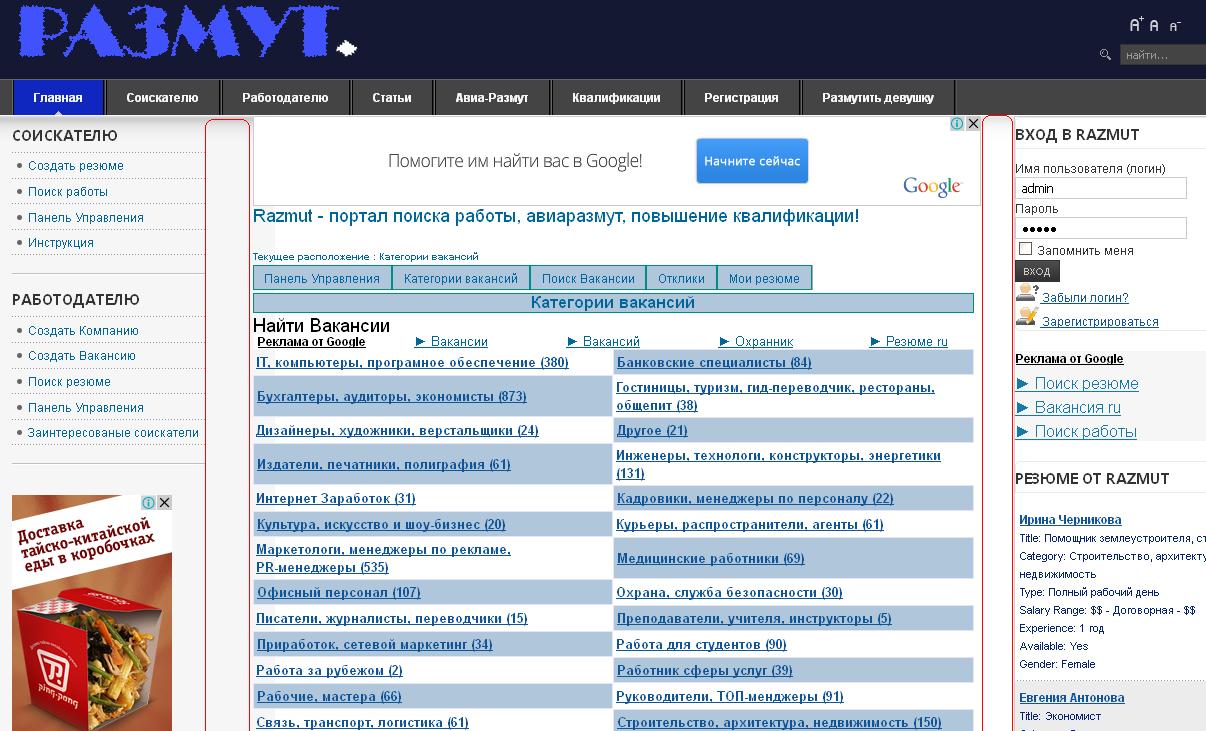Screen dimensions: 1206x731
Task: Open 'Поиск резюме' sidebar link
Action: pos(69,382)
